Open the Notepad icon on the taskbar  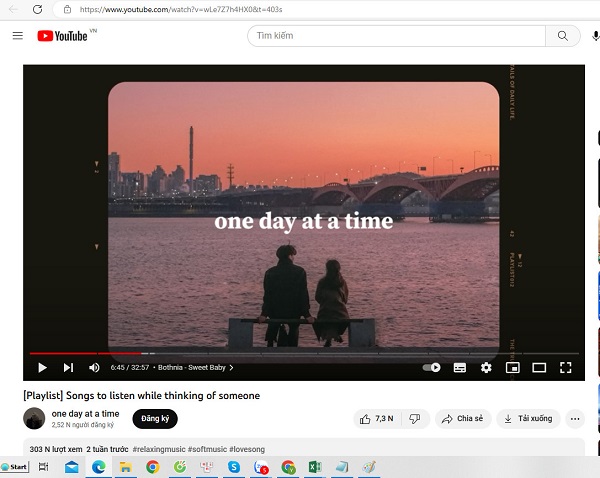[x=342, y=467]
